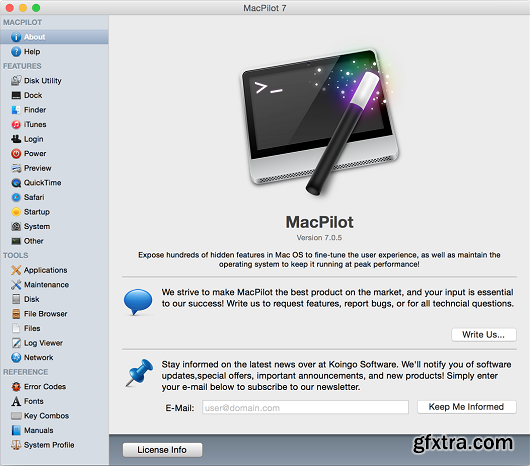Select File Browser label under Tools

tap(46, 314)
